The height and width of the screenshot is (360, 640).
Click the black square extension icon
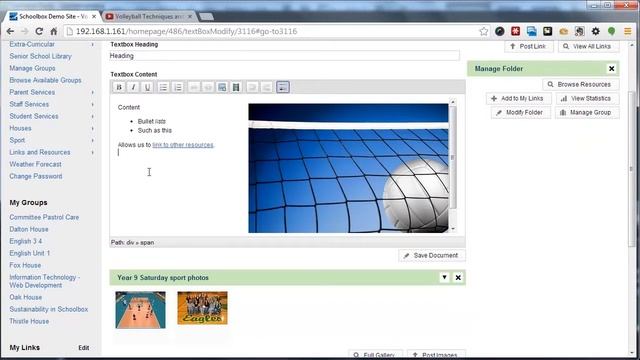pos(547,31)
